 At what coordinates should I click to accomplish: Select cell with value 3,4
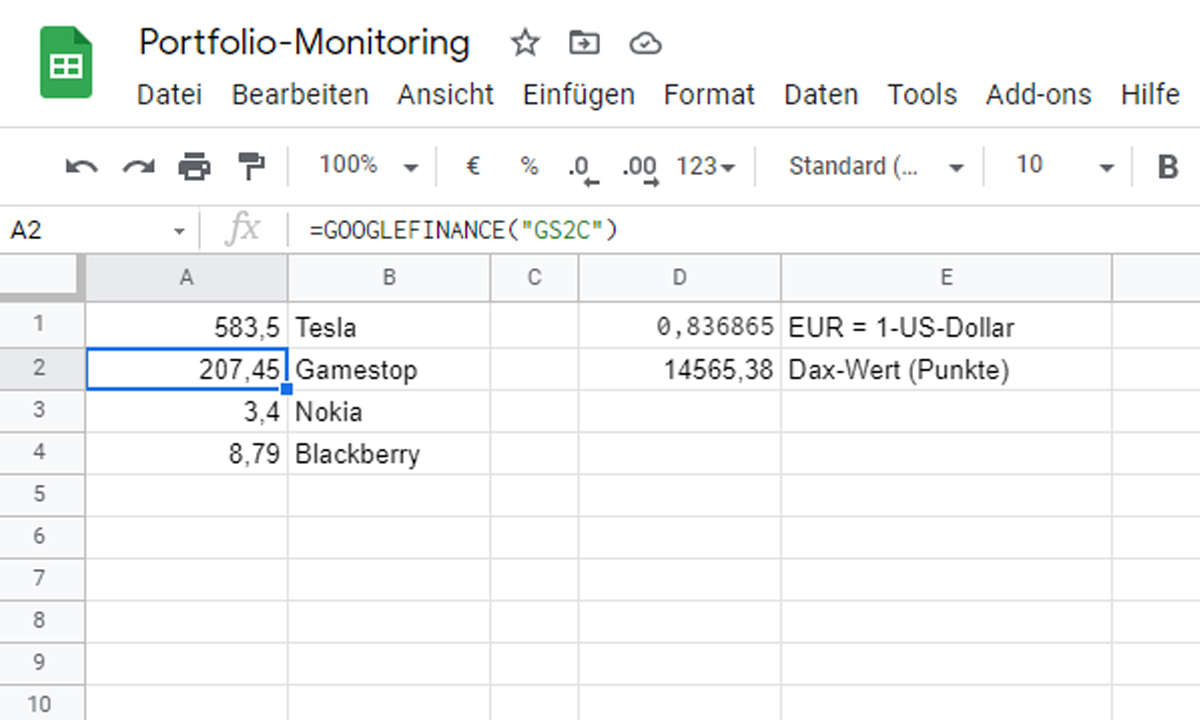pos(186,411)
